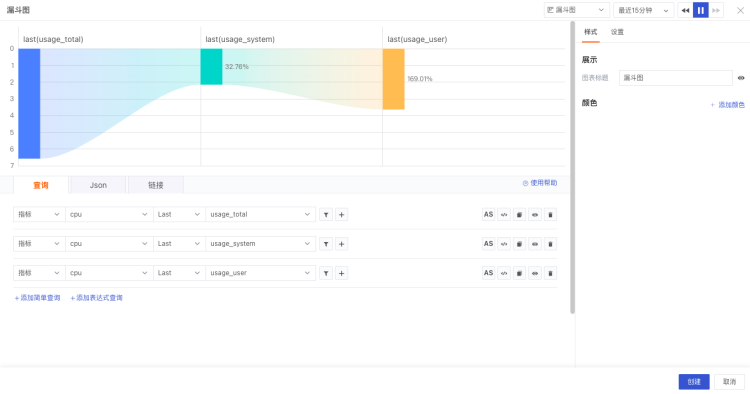Switch to the Json tab
750x394 pixels.
pos(98,185)
